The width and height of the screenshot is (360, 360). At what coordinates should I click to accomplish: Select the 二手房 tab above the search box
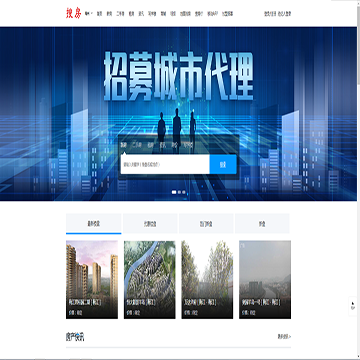tap(137, 145)
